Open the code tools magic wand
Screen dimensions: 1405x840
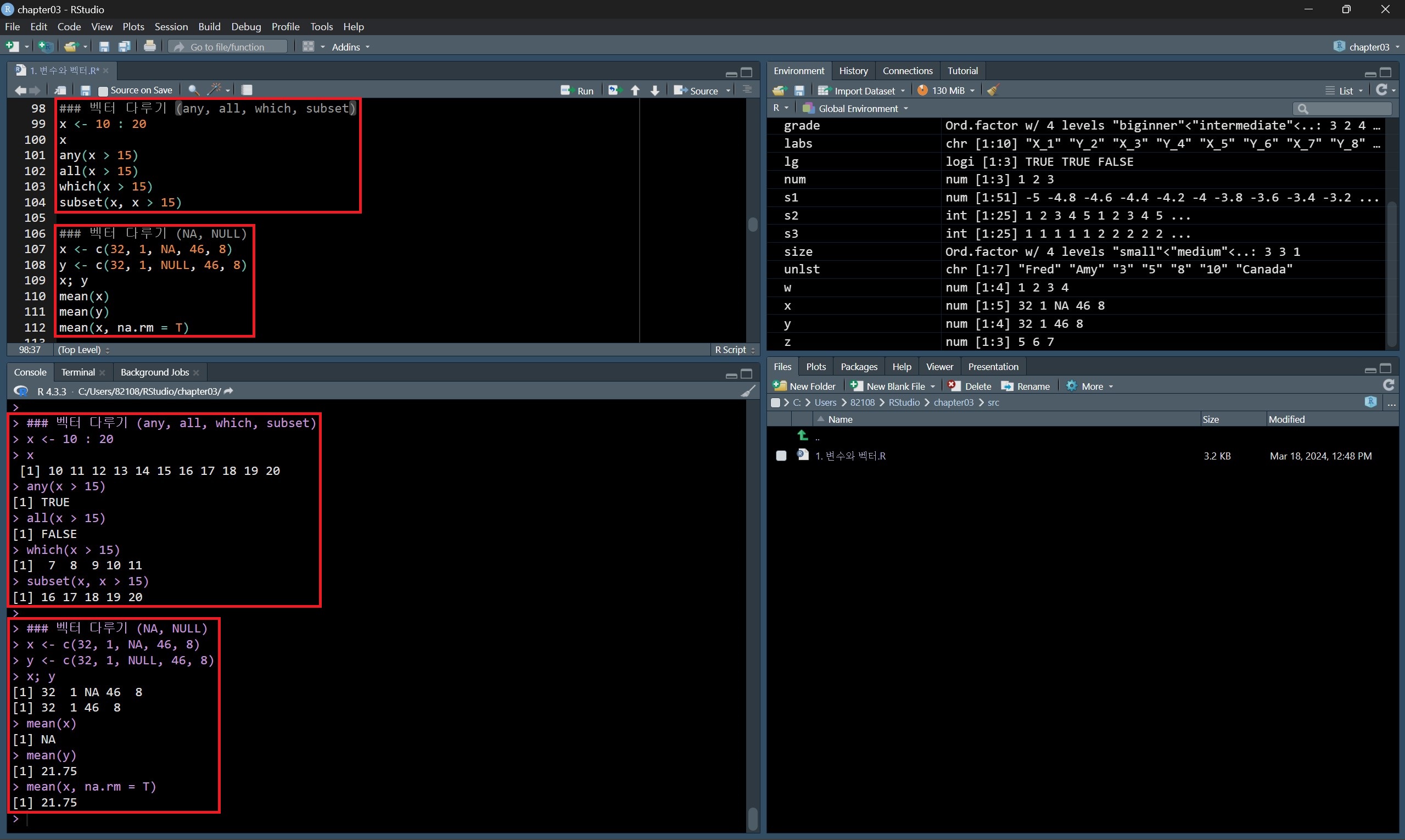[215, 89]
